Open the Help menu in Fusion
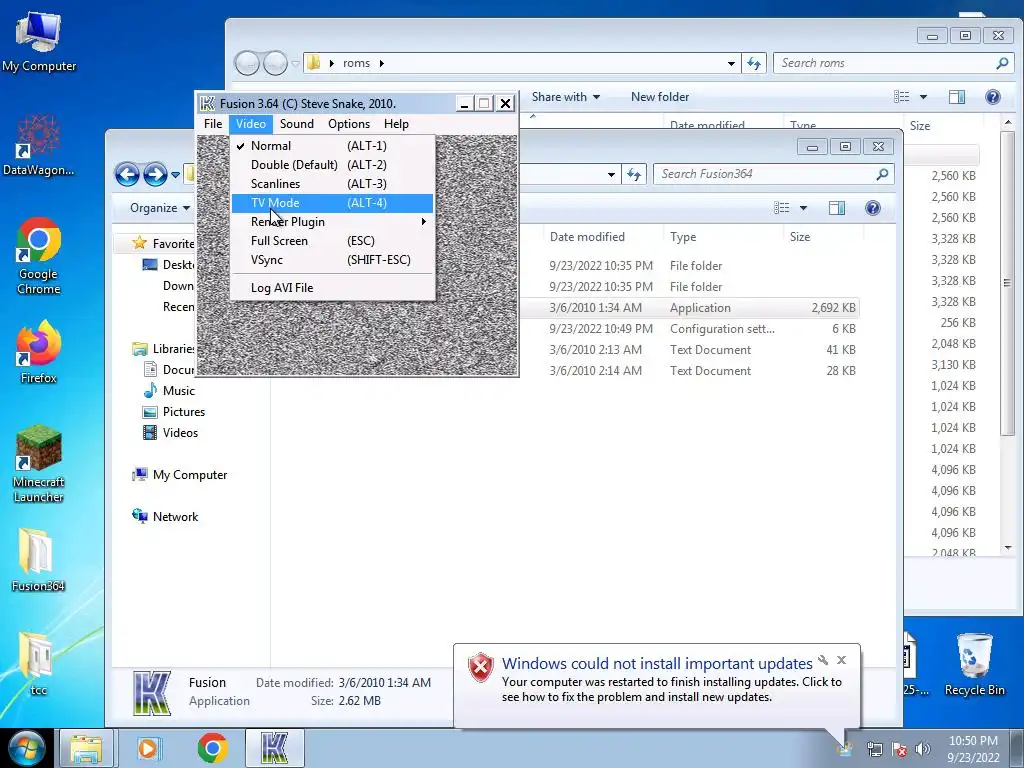 coord(396,123)
